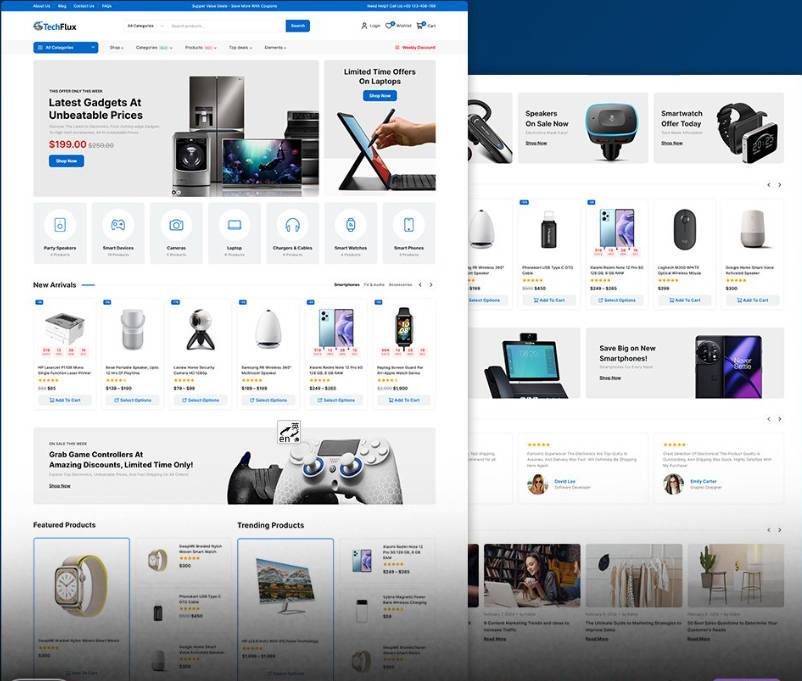Switch to Accessories tab
The image size is (802, 681).
point(400,284)
